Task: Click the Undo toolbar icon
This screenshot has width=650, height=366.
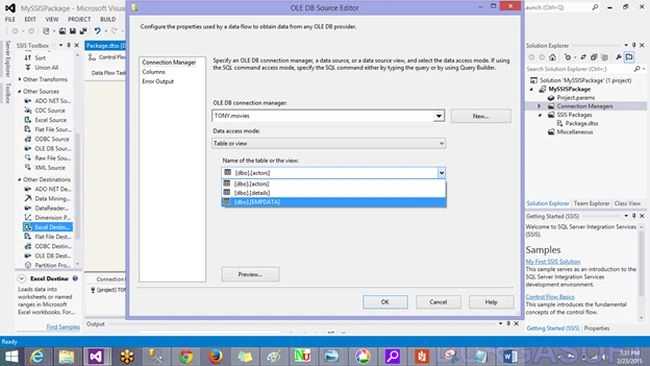Action: [97, 31]
